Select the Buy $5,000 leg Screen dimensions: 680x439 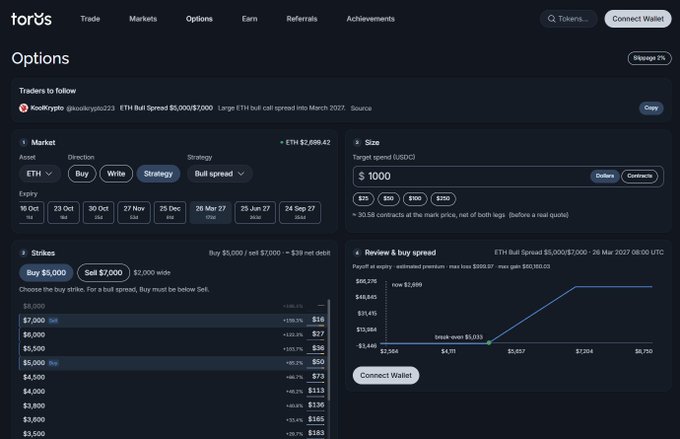(x=46, y=272)
